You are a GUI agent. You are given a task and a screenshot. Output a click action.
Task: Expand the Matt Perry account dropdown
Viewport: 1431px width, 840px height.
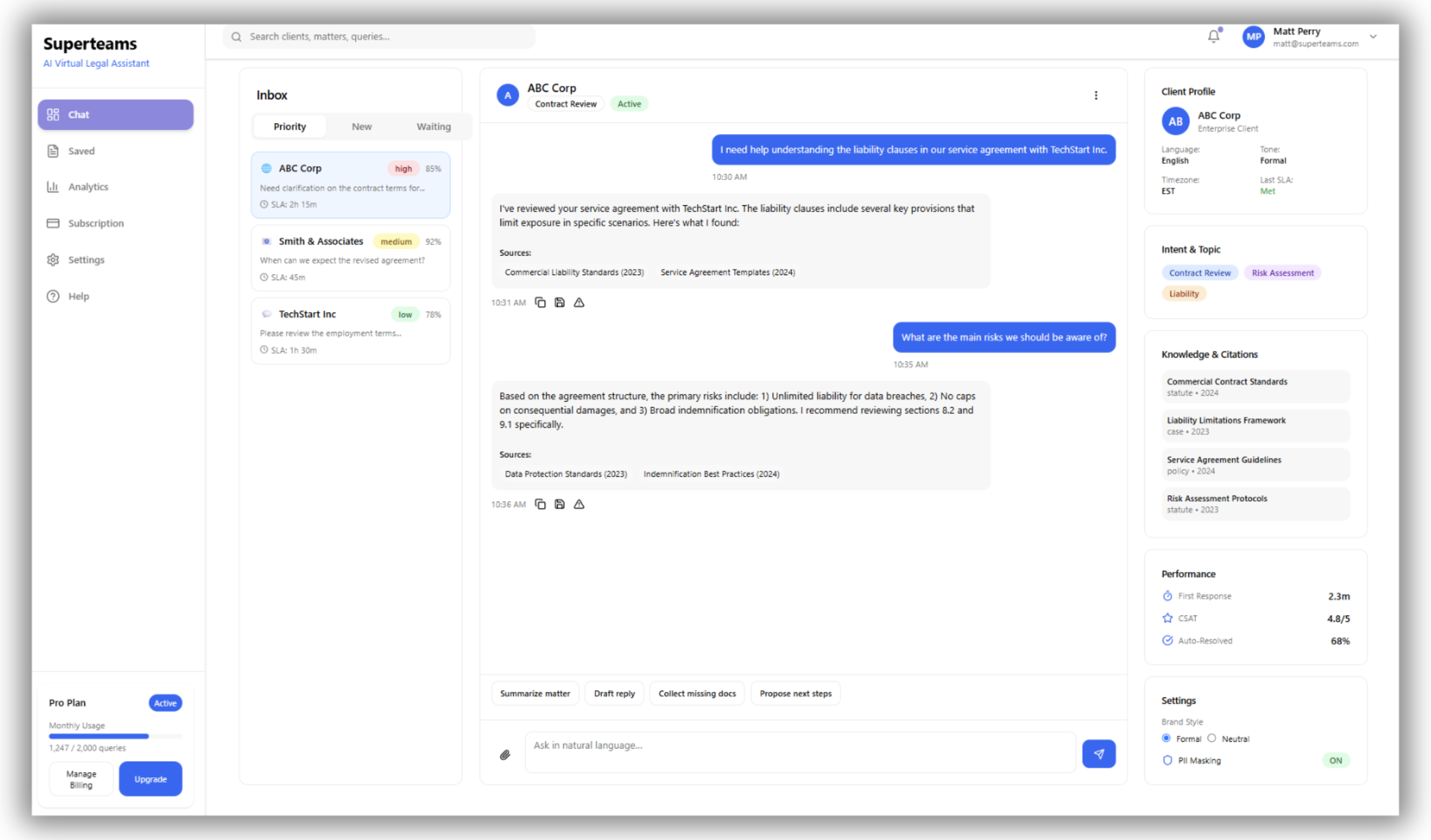pyautogui.click(x=1373, y=36)
